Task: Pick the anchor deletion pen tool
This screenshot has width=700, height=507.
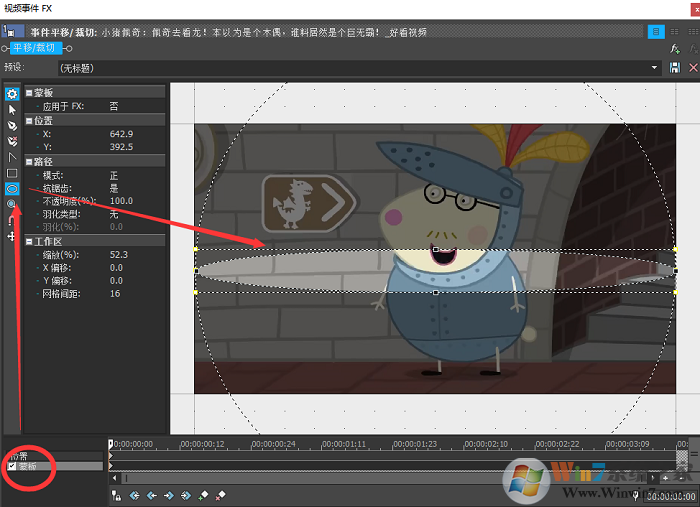Action: pos(12,142)
